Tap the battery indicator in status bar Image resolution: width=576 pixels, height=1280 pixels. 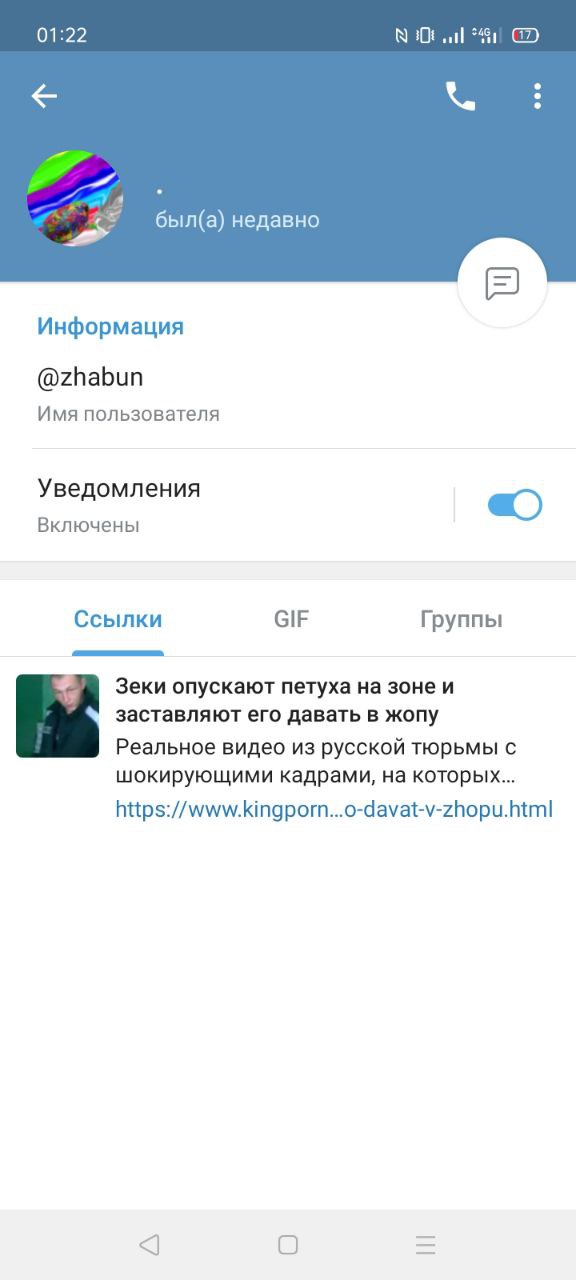(526, 35)
